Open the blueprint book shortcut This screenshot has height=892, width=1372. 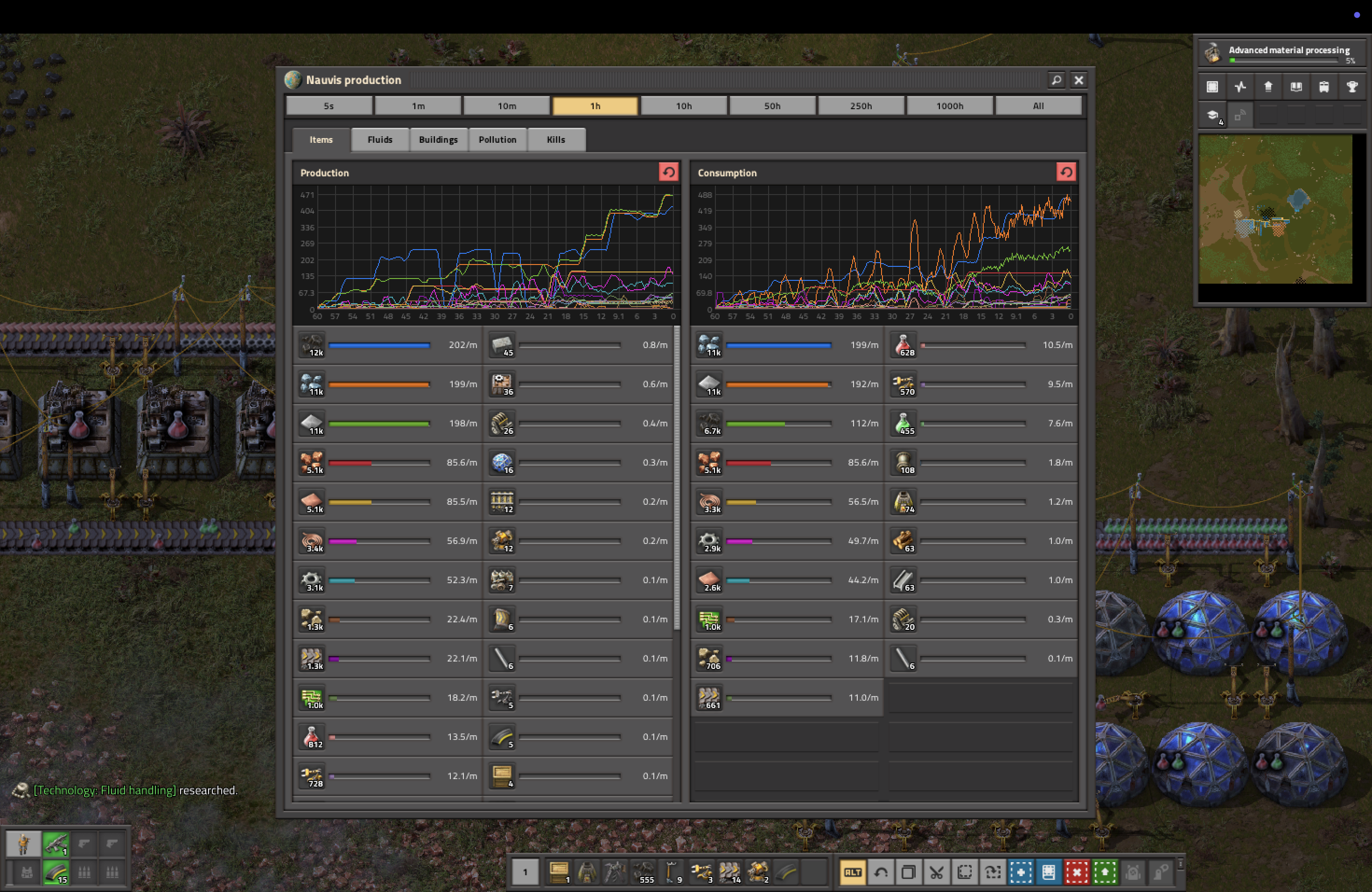(1049, 872)
